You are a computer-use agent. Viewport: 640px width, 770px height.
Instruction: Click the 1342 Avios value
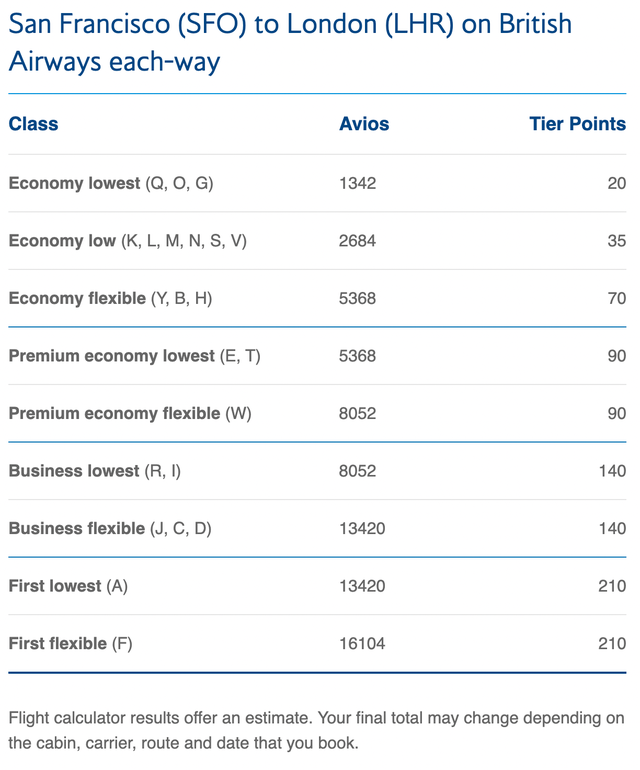point(358,183)
